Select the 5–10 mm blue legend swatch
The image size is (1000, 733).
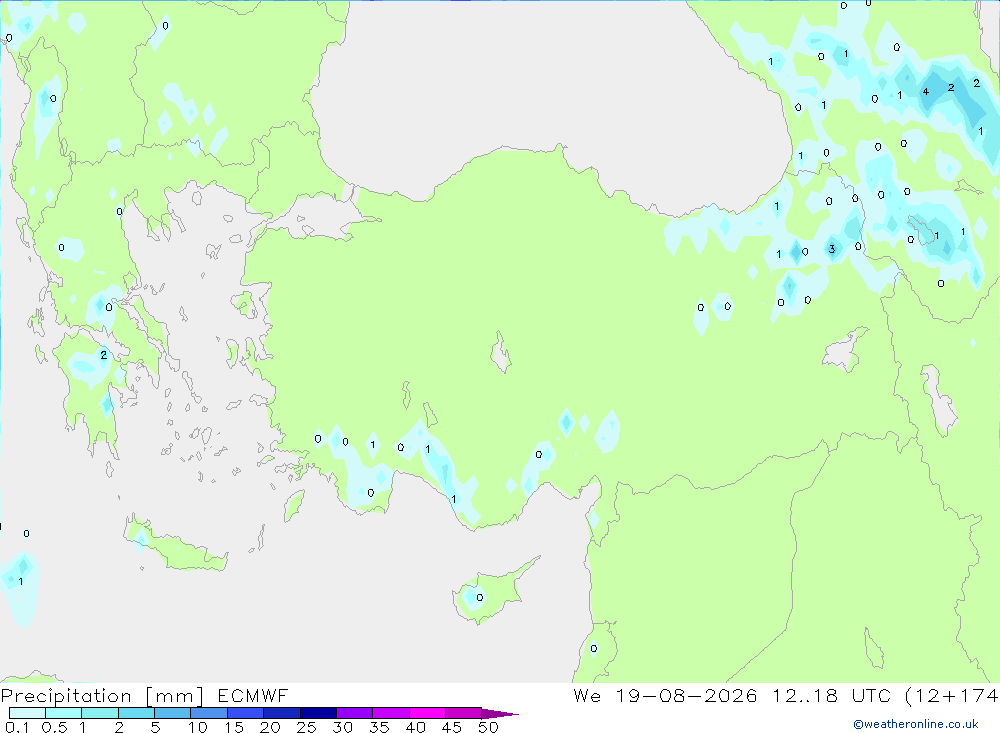click(172, 713)
